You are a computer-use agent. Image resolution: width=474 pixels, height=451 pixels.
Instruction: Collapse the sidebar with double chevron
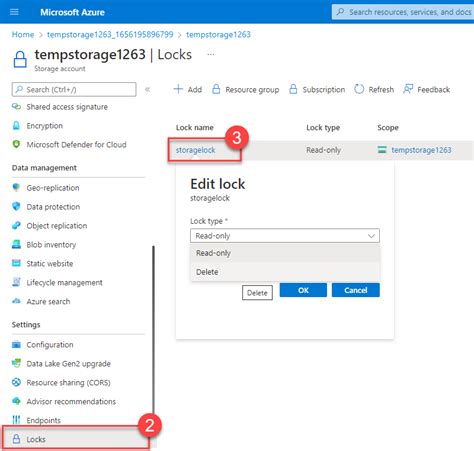click(147, 89)
